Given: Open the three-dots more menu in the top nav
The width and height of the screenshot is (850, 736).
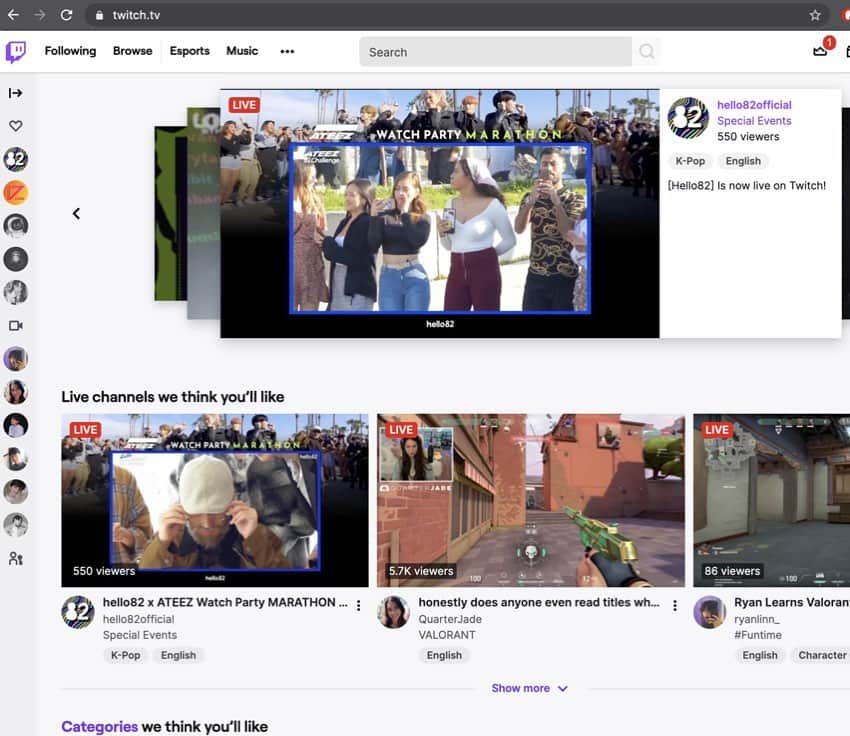Looking at the screenshot, I should tap(287, 51).
